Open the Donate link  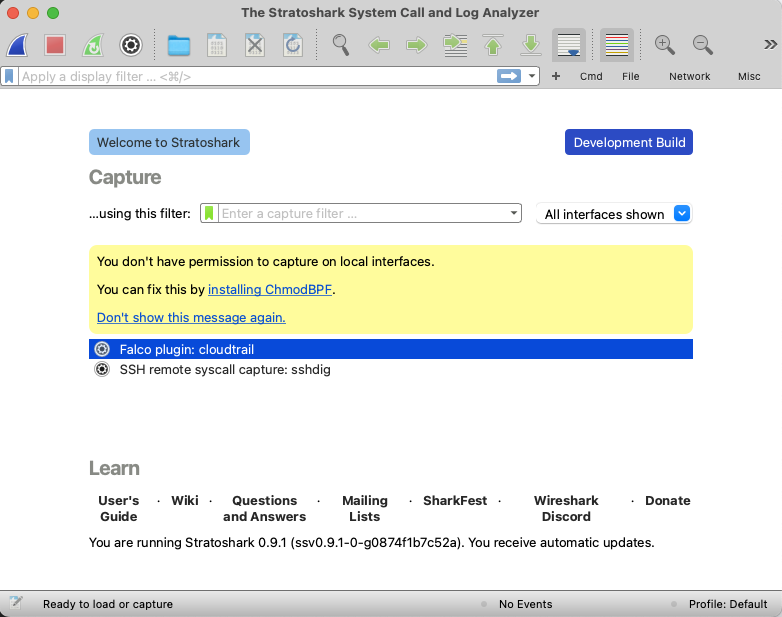pos(668,500)
